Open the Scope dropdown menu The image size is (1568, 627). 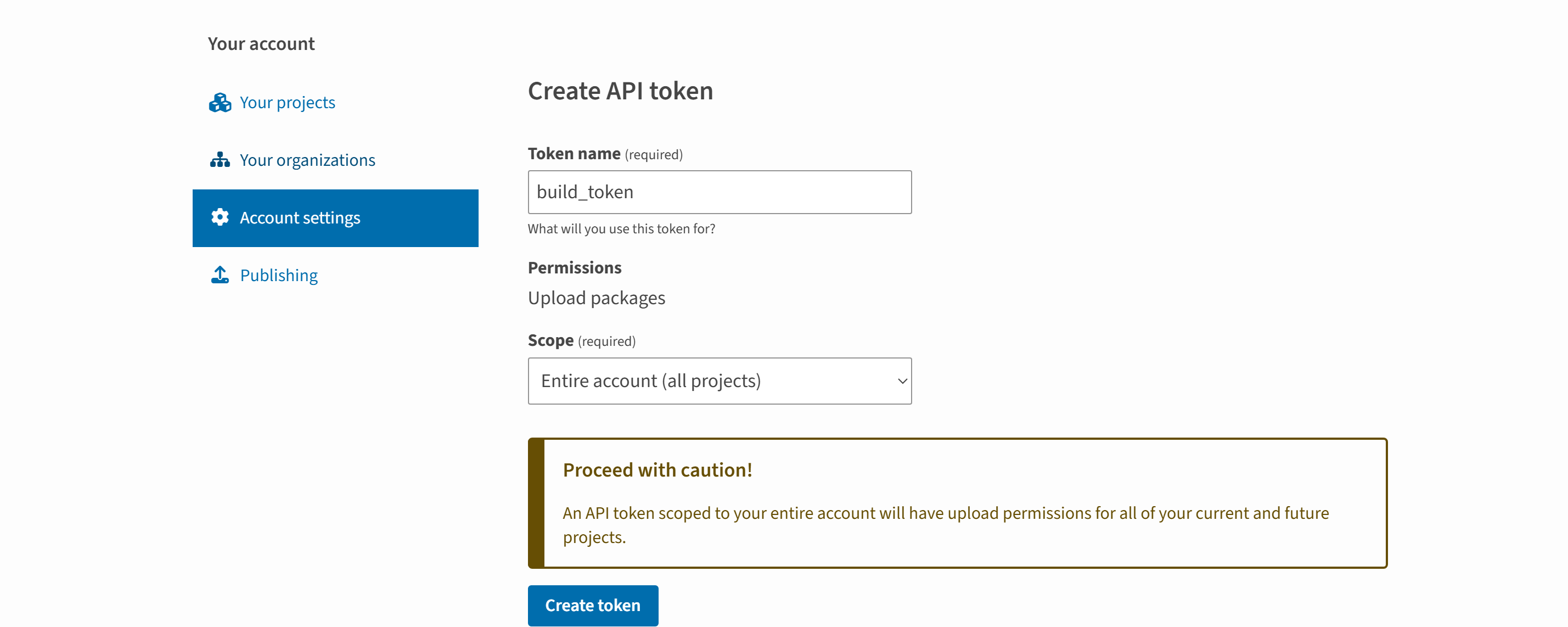click(720, 381)
